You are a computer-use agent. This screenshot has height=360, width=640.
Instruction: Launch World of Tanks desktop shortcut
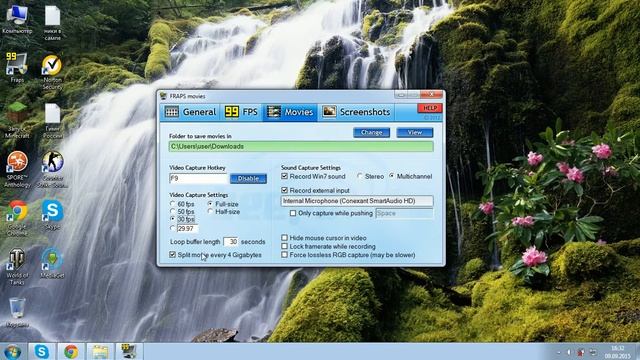coord(17,266)
